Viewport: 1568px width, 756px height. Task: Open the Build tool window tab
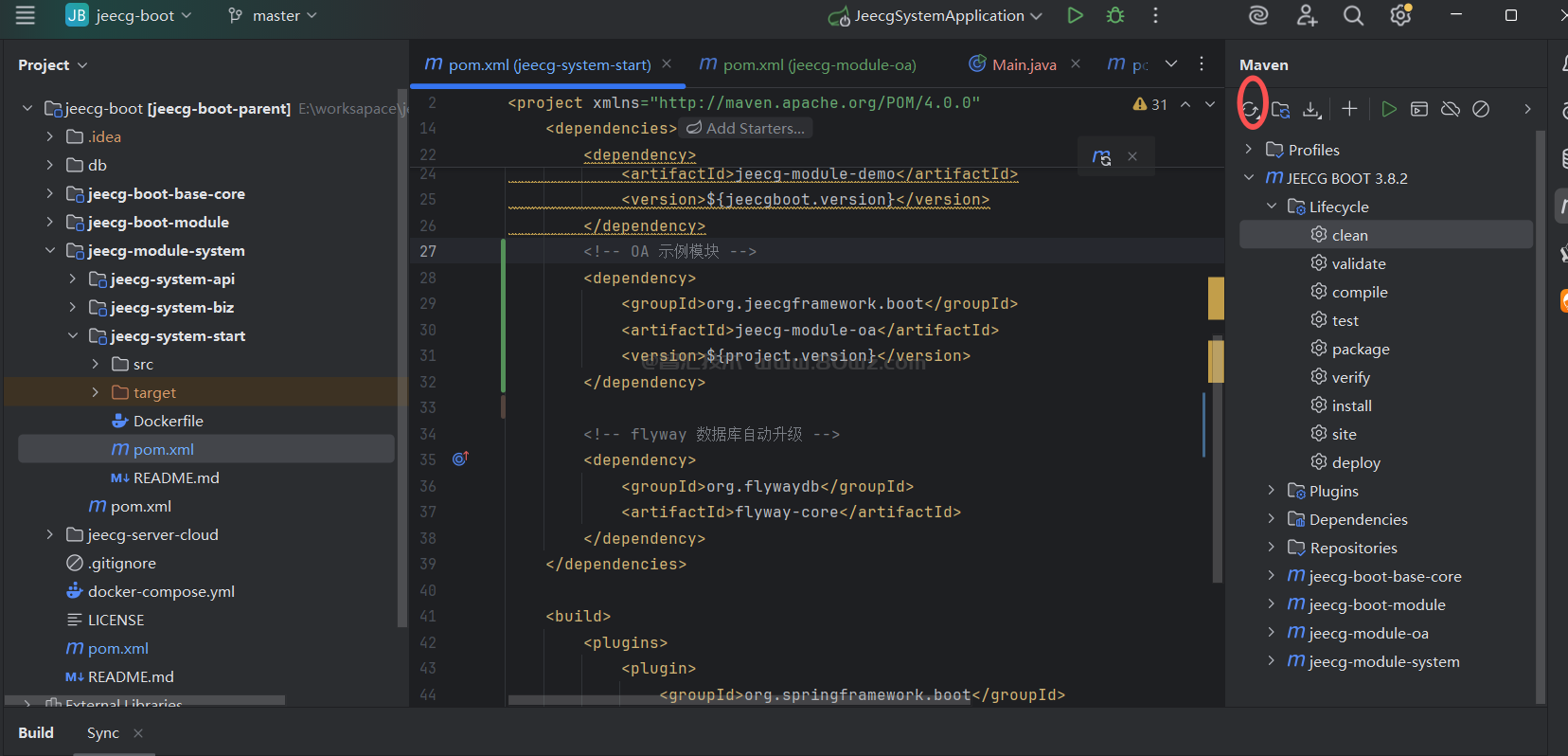pyautogui.click(x=36, y=733)
